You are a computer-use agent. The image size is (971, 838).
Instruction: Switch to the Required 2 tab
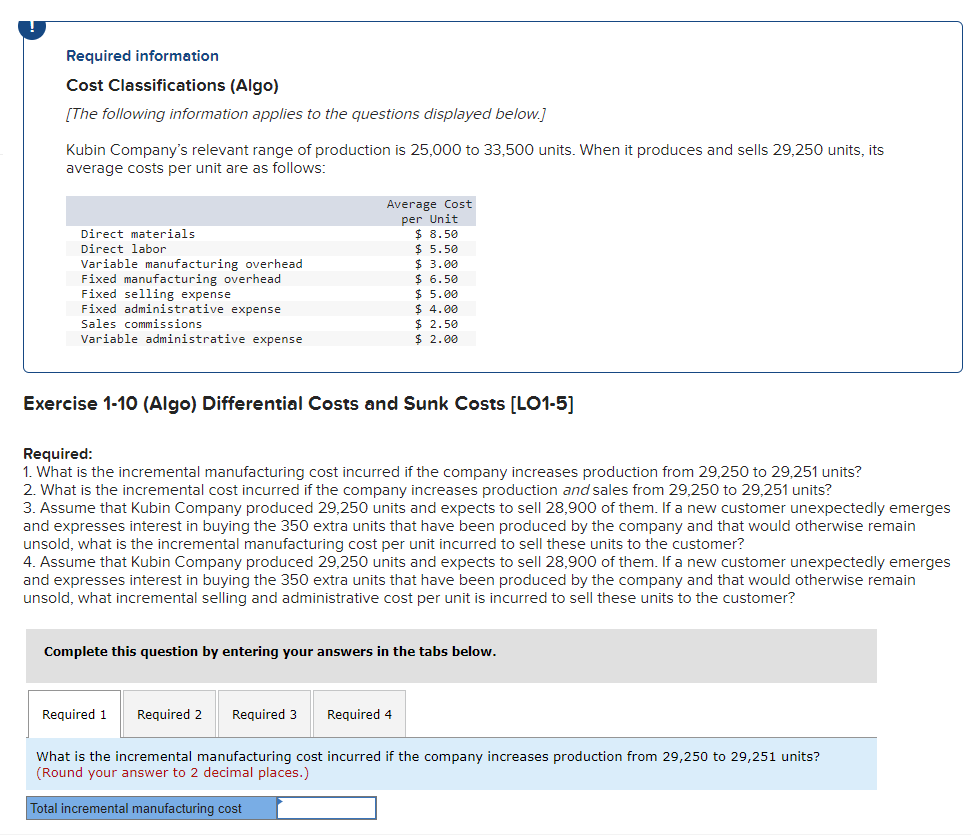click(x=168, y=713)
